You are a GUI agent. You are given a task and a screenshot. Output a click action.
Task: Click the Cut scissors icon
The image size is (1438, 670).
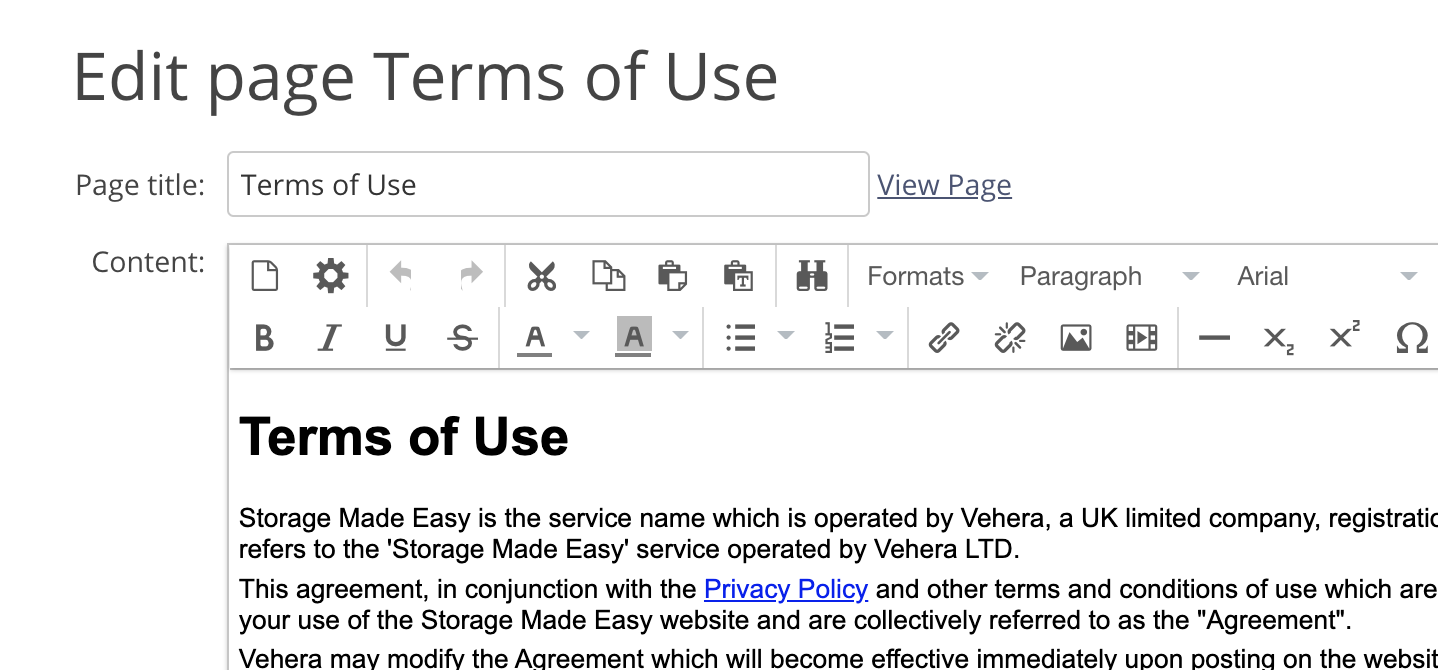[541, 276]
